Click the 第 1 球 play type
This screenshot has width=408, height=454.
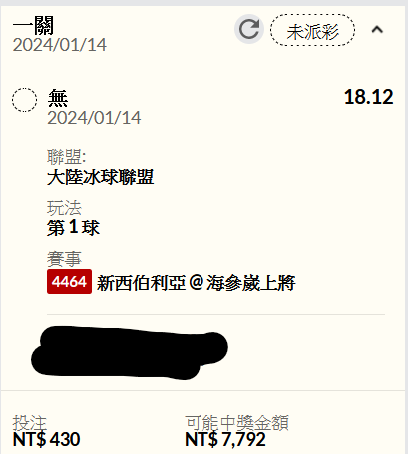[73, 228]
